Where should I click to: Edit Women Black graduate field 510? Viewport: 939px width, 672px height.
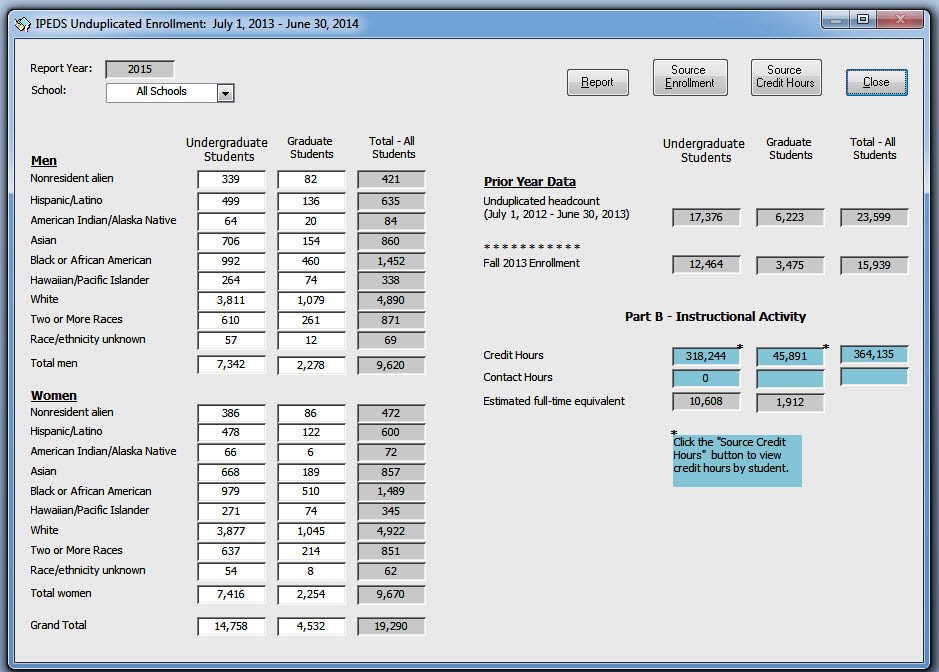[311, 492]
